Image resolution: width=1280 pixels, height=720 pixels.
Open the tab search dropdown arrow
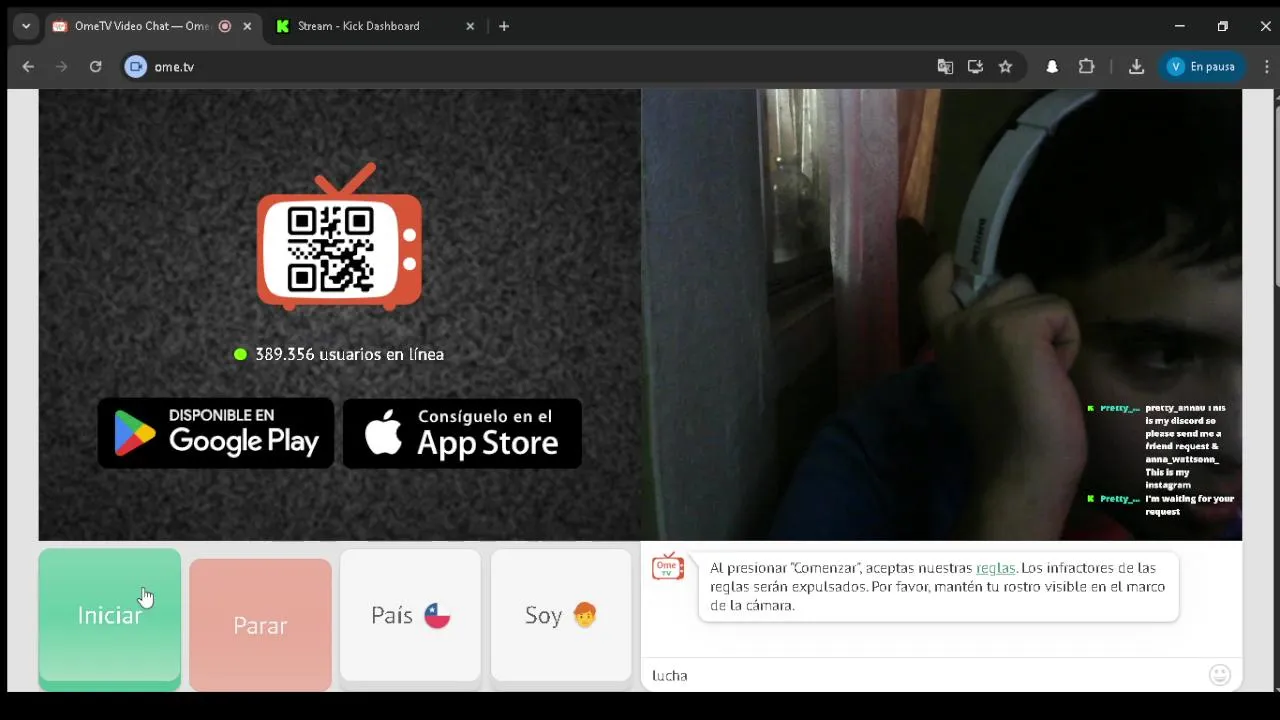(26, 26)
